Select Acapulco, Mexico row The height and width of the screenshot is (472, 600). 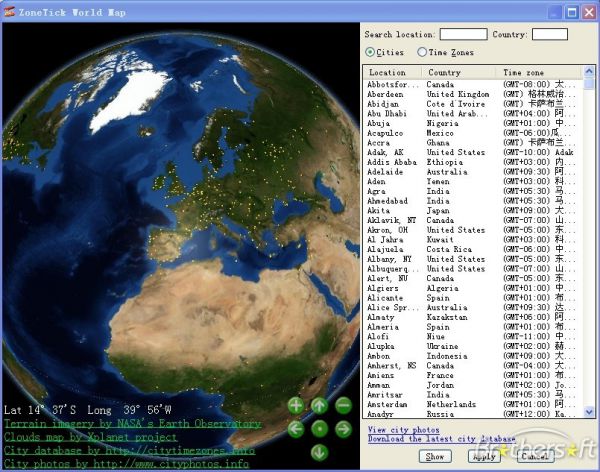[473, 133]
